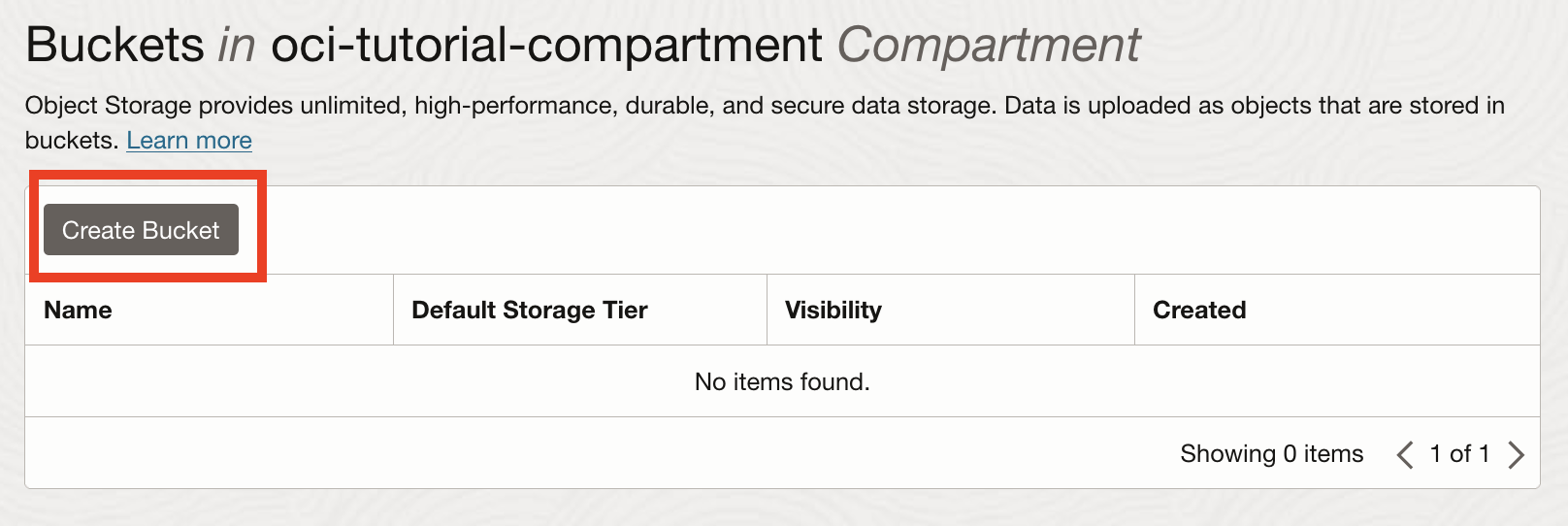Open the Learn more link
The height and width of the screenshot is (526, 1568).
click(189, 141)
